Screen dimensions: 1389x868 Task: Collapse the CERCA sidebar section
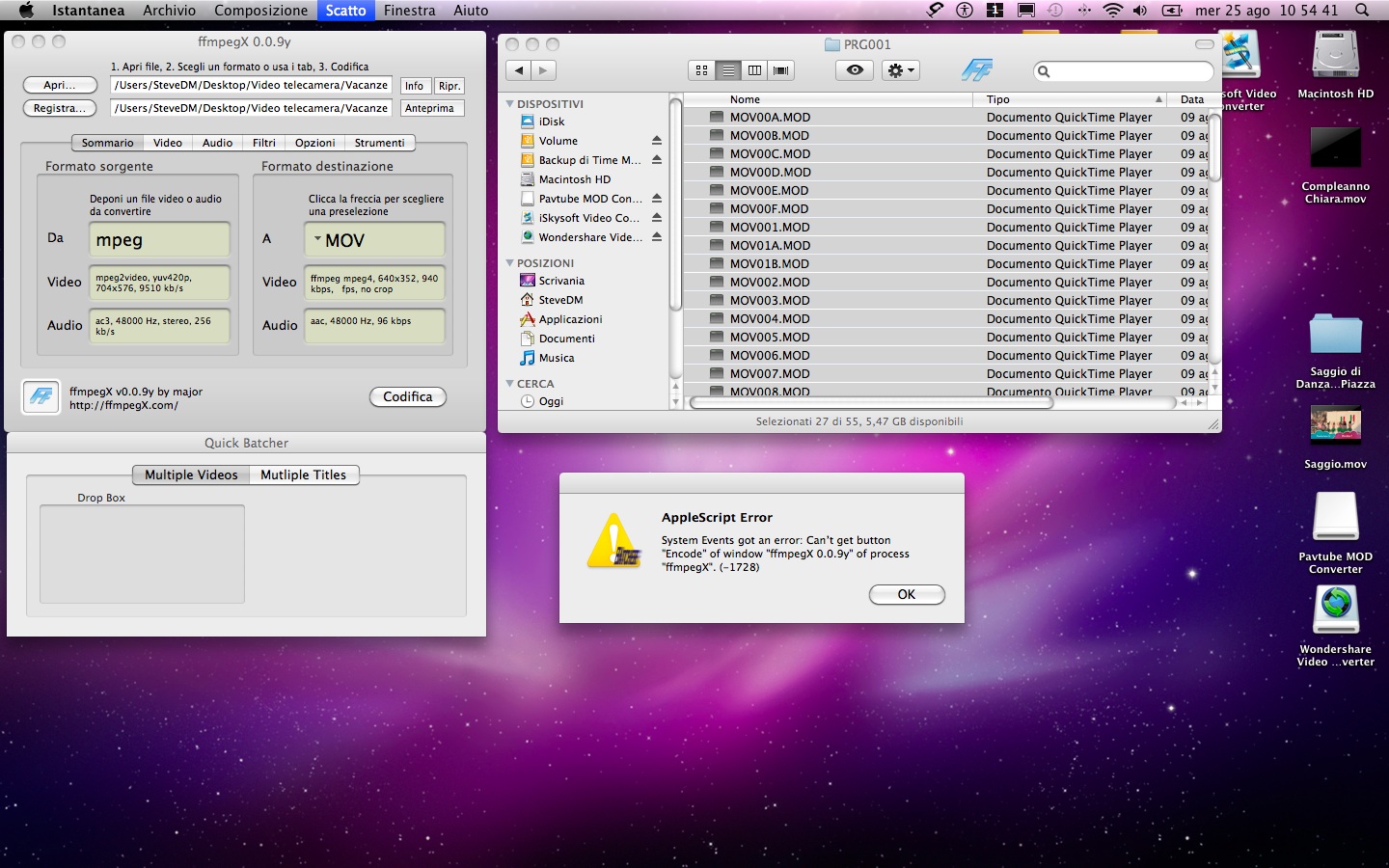click(510, 383)
